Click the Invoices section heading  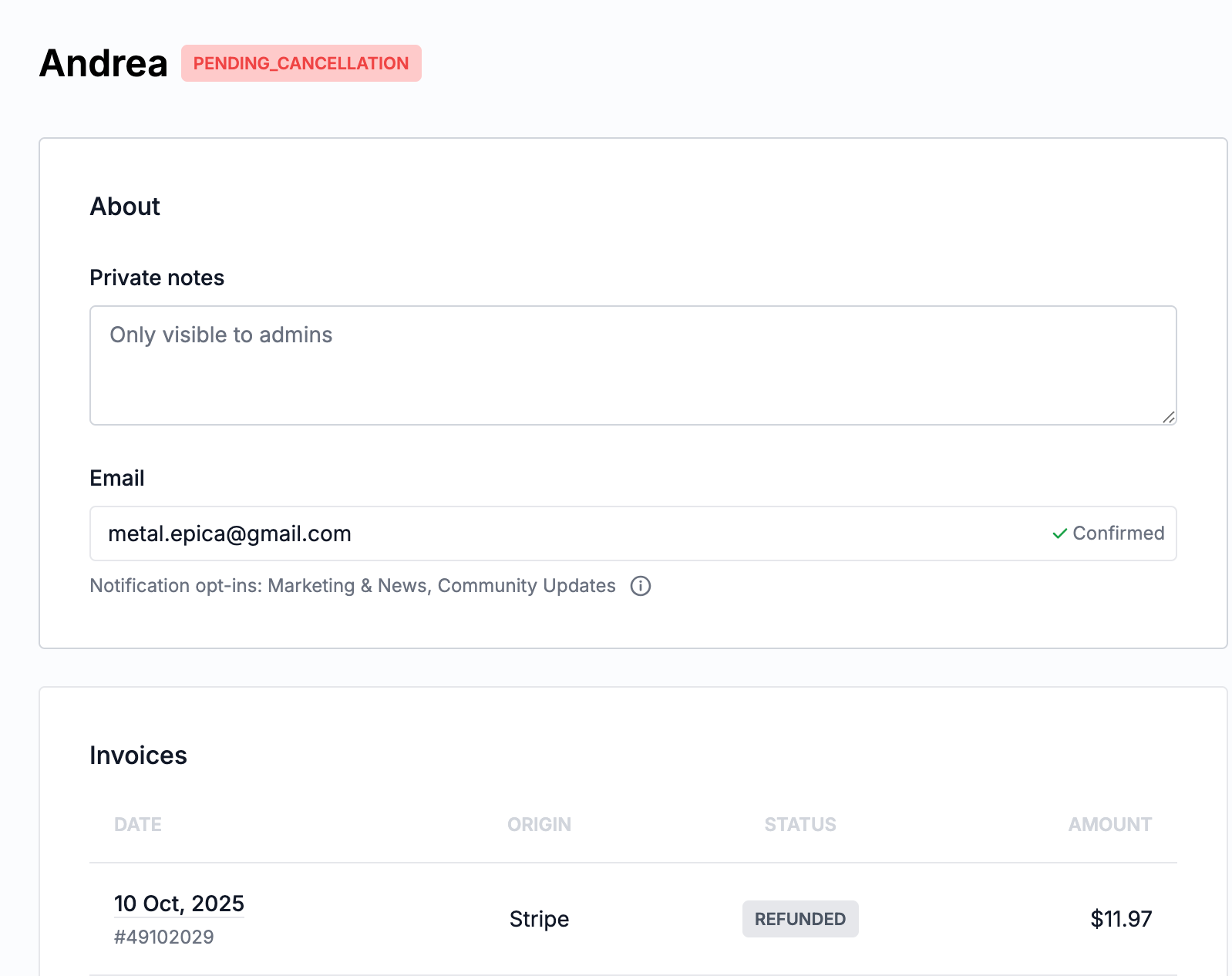pyautogui.click(x=138, y=756)
